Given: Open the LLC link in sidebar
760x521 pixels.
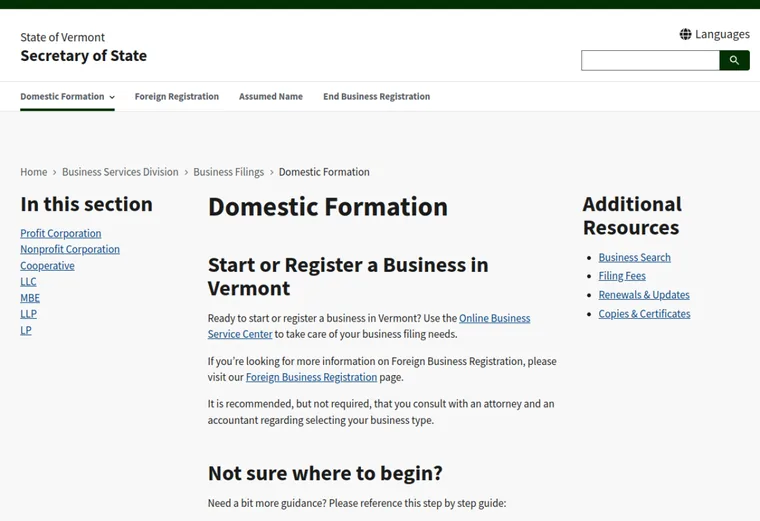Looking at the screenshot, I should pos(28,282).
